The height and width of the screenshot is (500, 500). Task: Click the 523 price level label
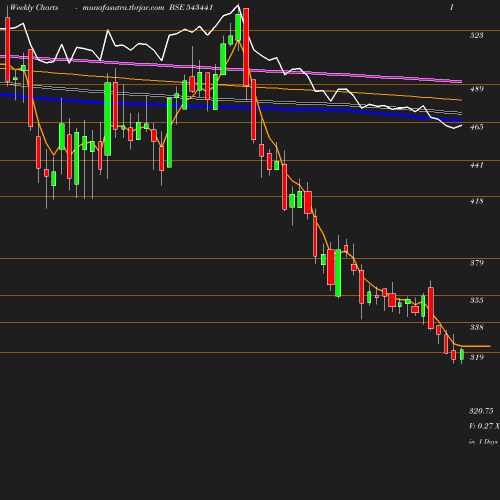476,35
